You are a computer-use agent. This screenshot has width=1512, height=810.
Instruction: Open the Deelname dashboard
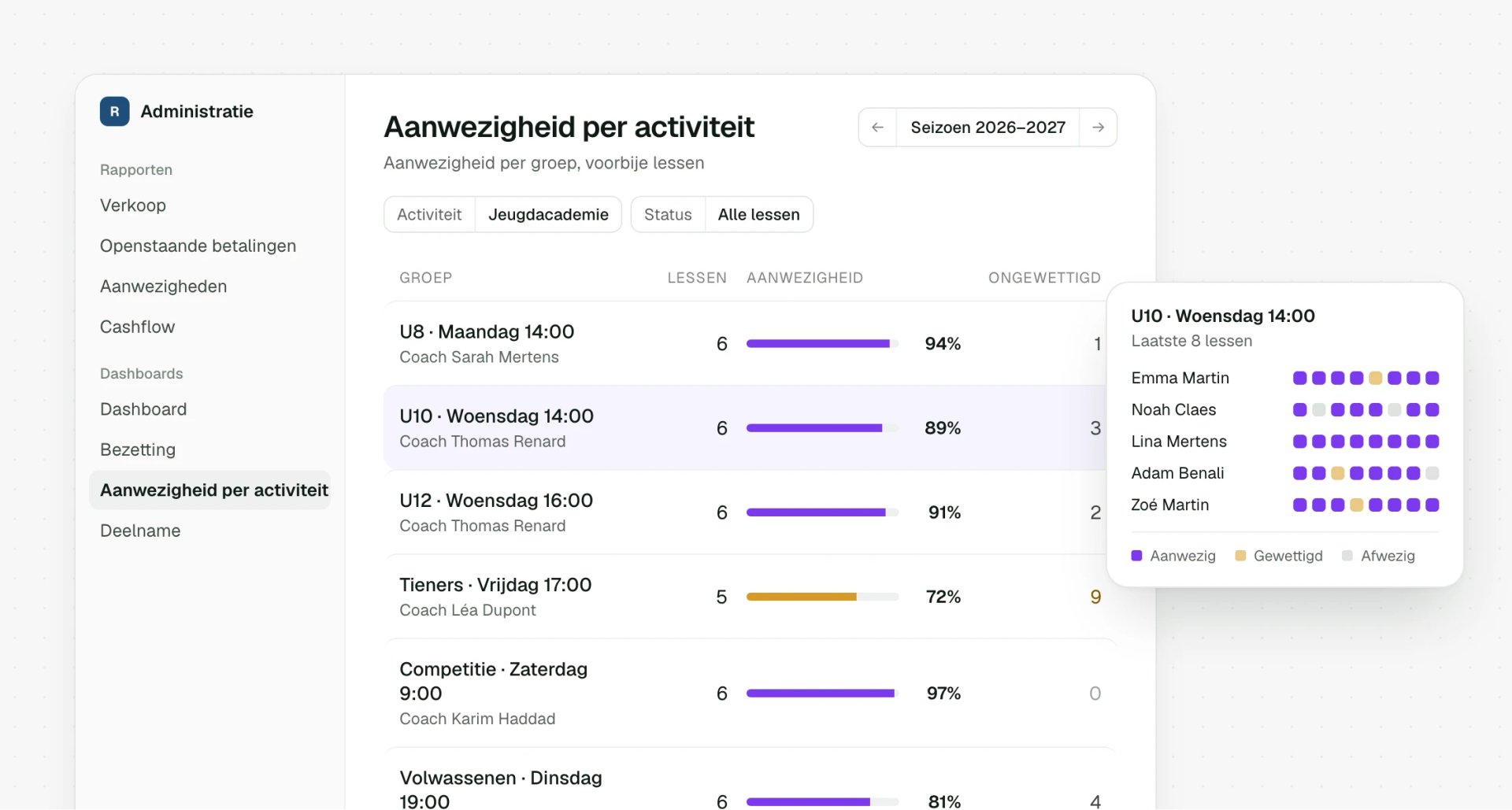point(140,531)
